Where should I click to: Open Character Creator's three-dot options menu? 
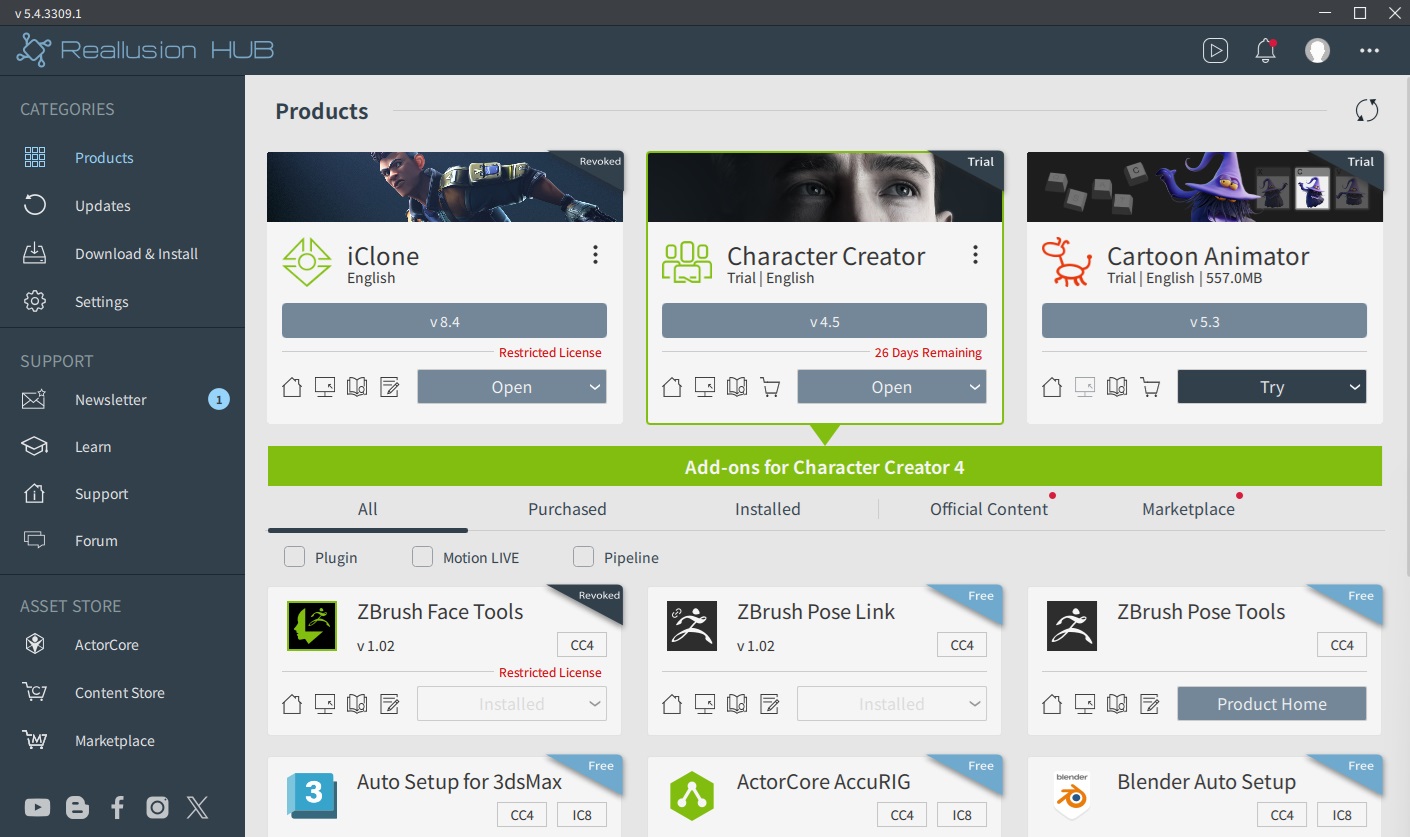(975, 255)
